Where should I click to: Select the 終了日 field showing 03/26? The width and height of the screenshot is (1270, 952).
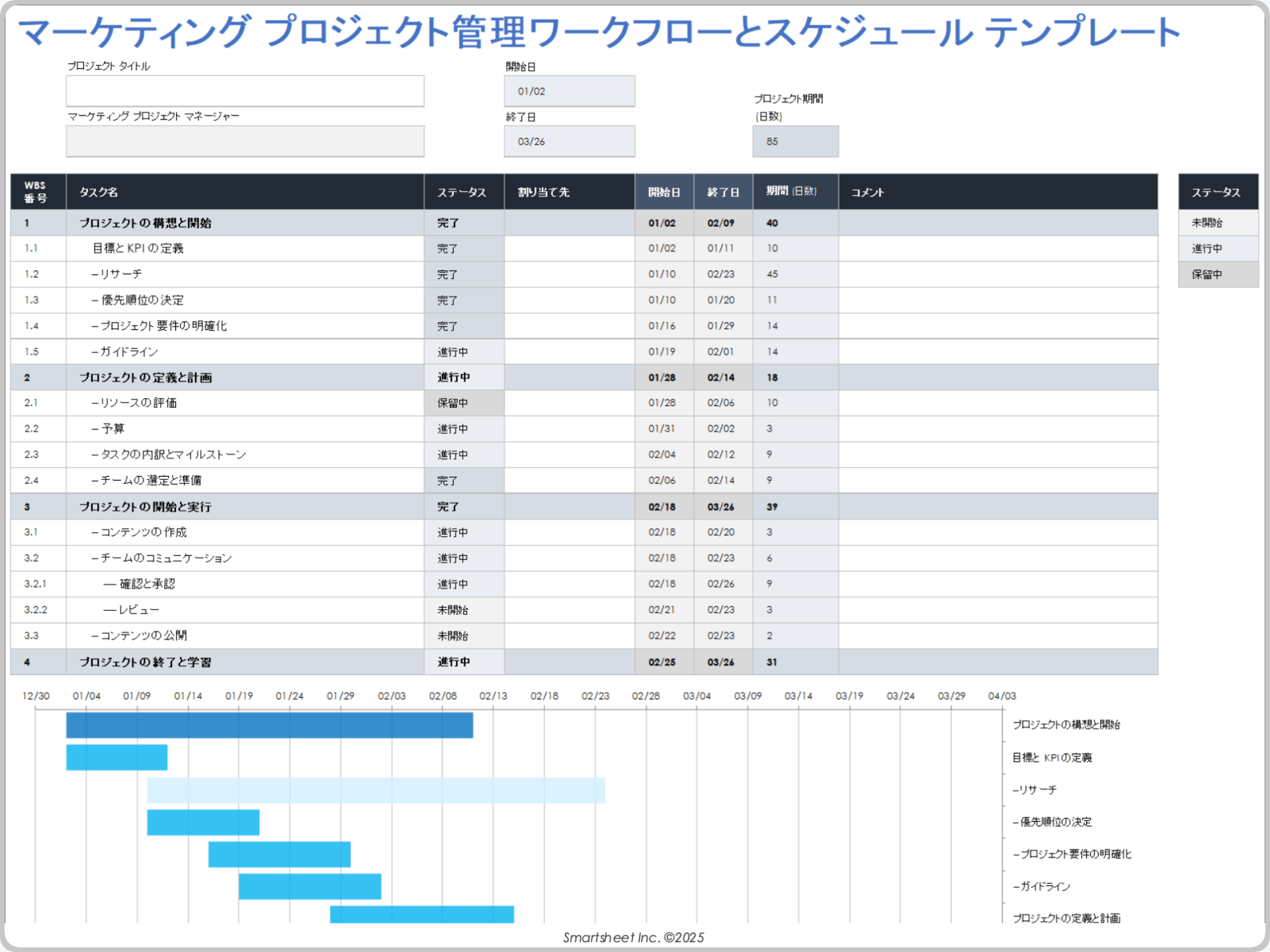(570, 141)
